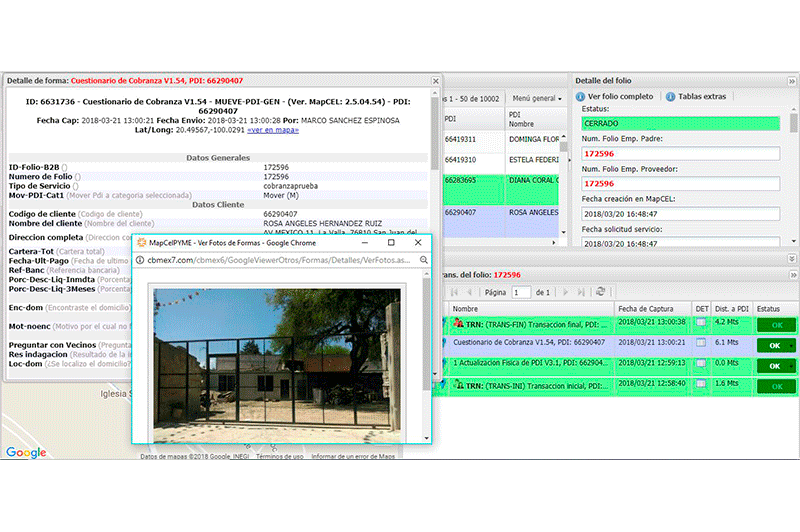Go to next page in transactions grid

click(x=565, y=292)
